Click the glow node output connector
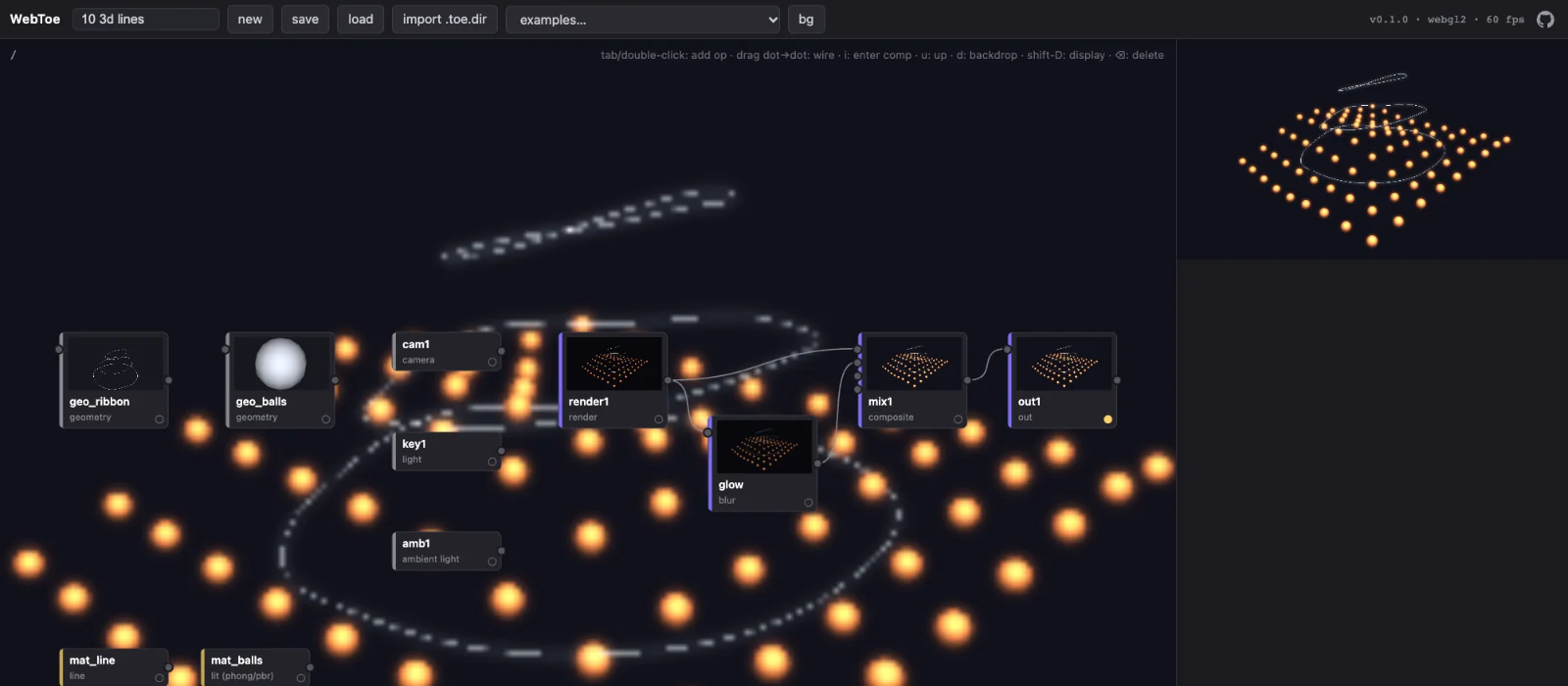The width and height of the screenshot is (1568, 686). coord(818,464)
